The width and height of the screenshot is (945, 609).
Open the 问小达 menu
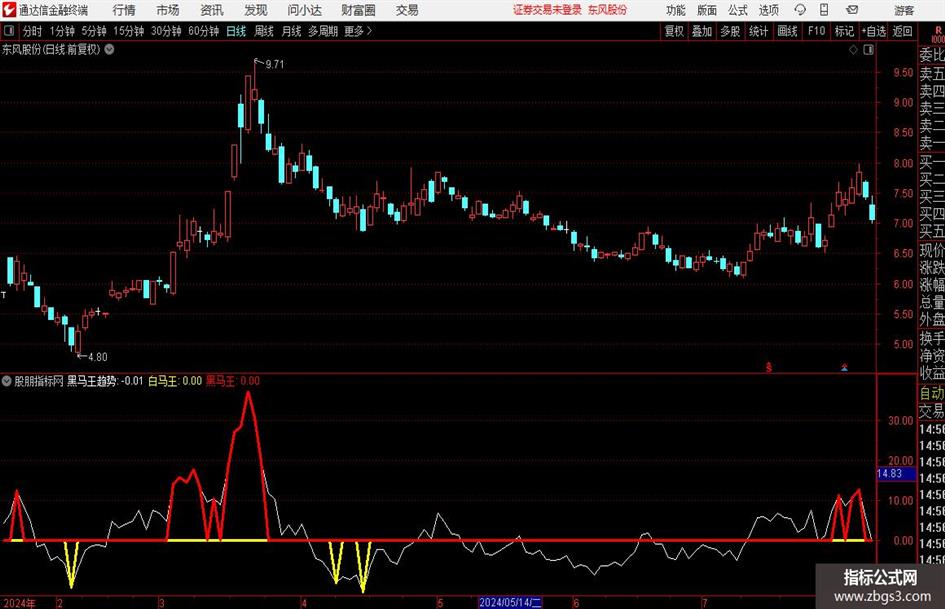coord(304,10)
